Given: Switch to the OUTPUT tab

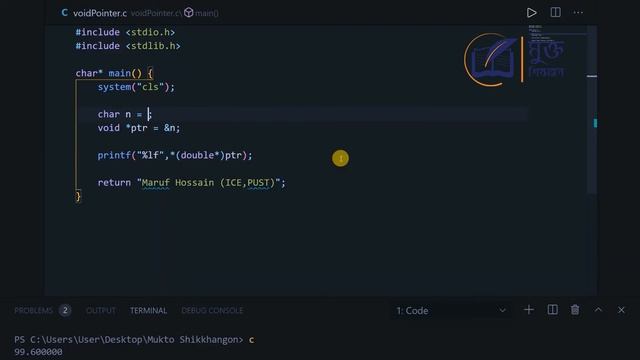Looking at the screenshot, I should (x=101, y=311).
